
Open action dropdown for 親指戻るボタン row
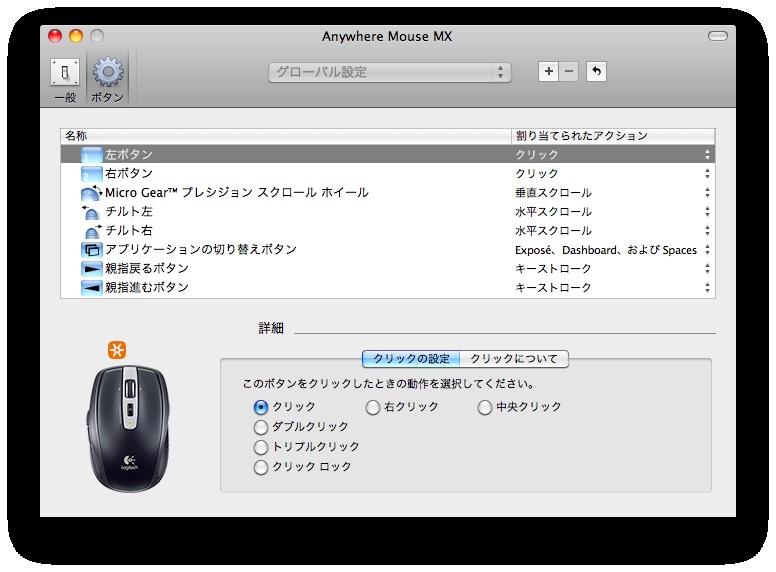coord(707,269)
